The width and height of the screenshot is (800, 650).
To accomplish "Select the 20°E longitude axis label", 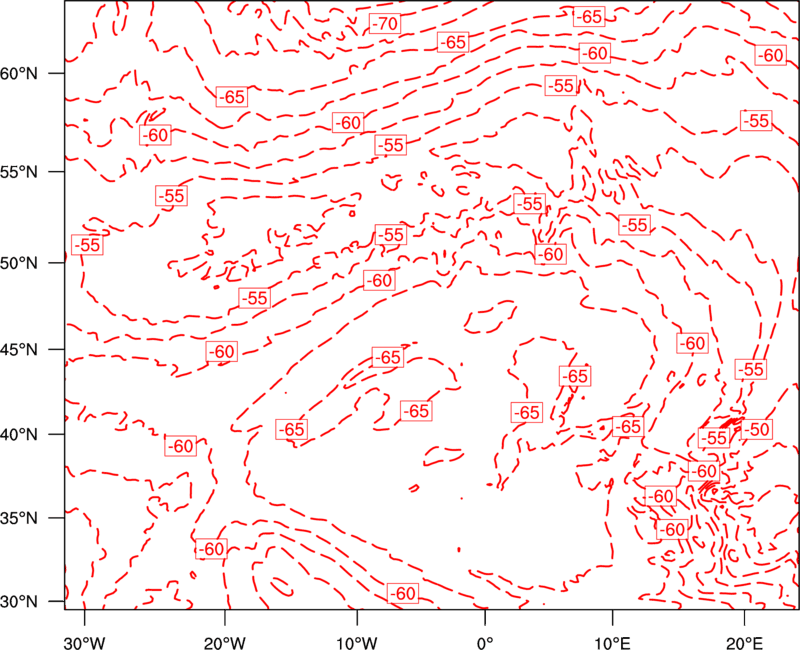I will (744, 643).
